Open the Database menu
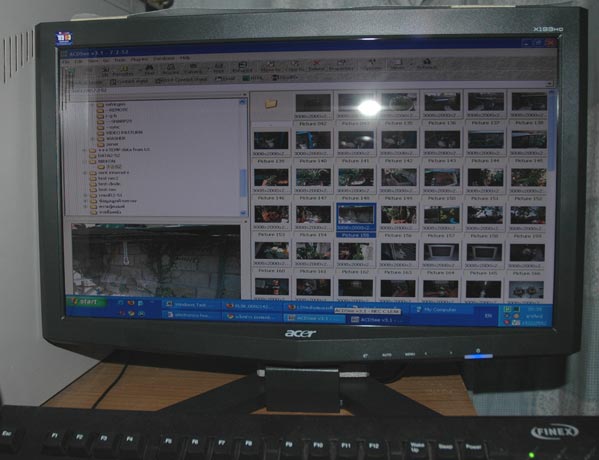 click(164, 59)
